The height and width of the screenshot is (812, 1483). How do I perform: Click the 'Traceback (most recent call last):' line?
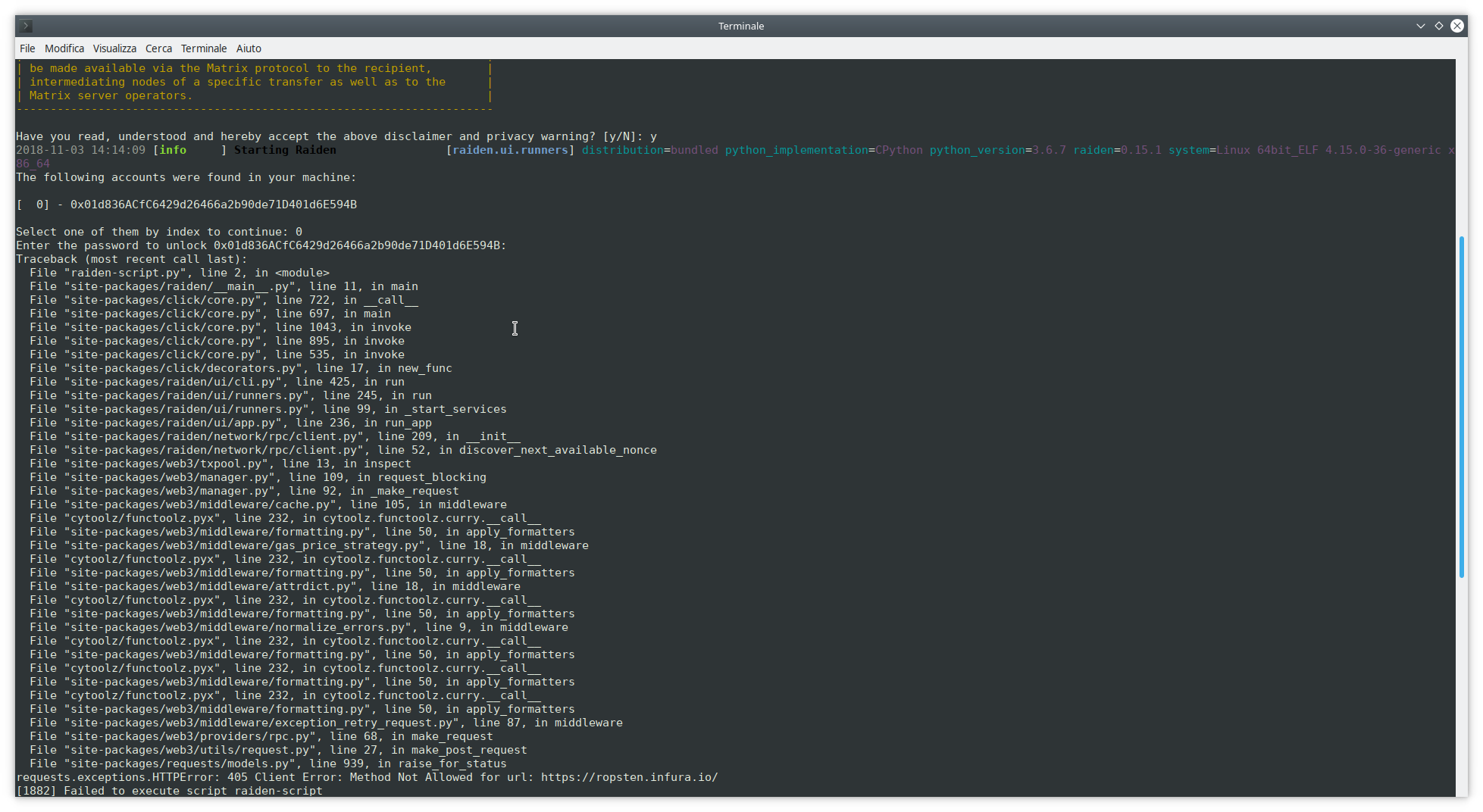[132, 259]
